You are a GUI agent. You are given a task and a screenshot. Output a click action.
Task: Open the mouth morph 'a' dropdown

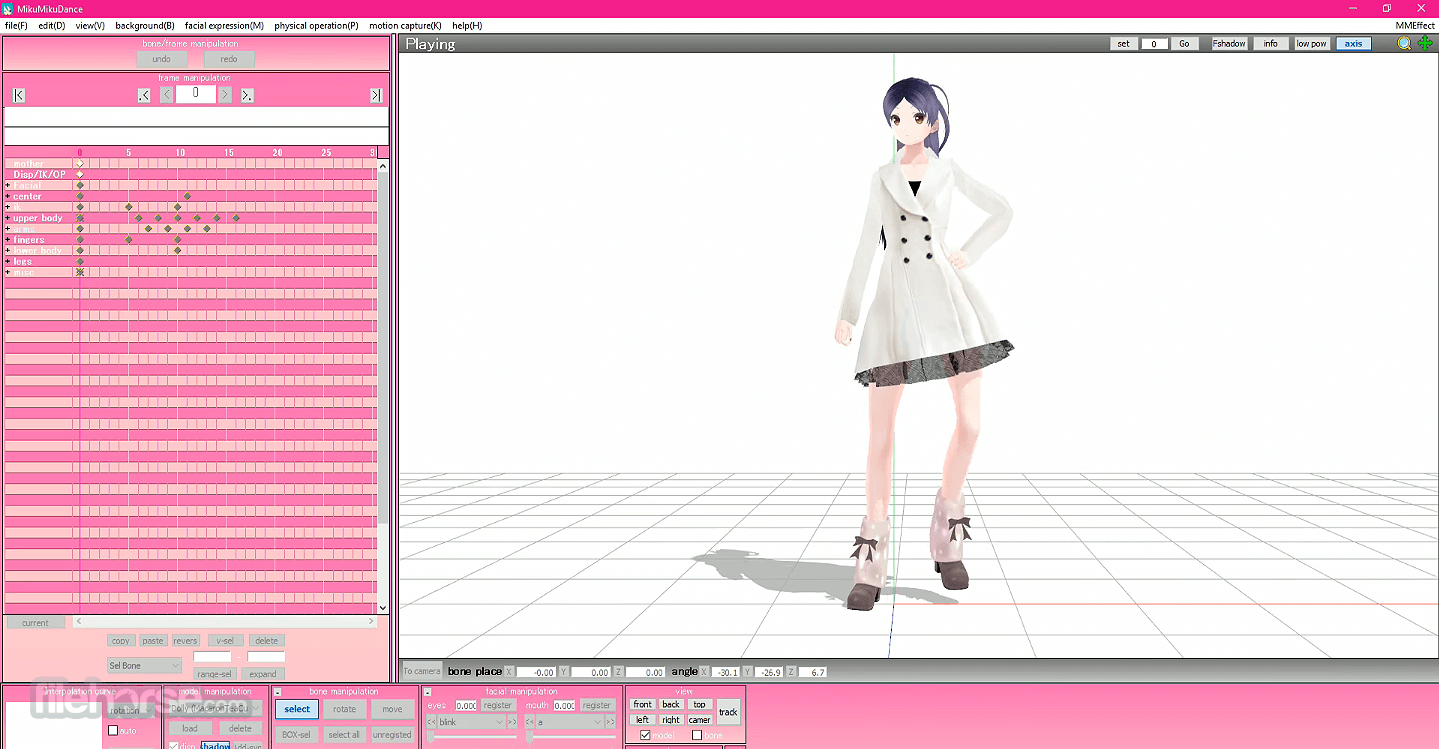(x=570, y=722)
